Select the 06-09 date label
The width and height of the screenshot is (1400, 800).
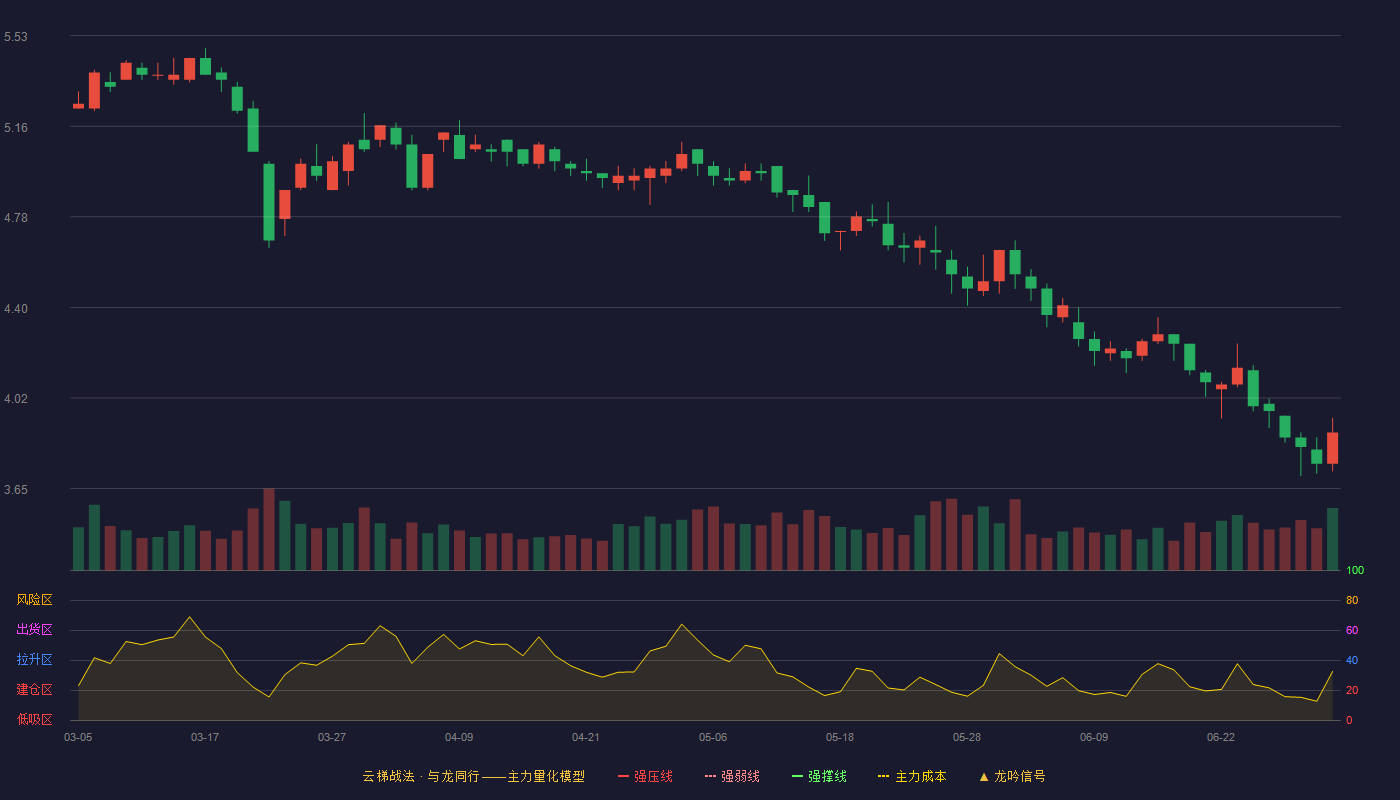coord(1094,737)
